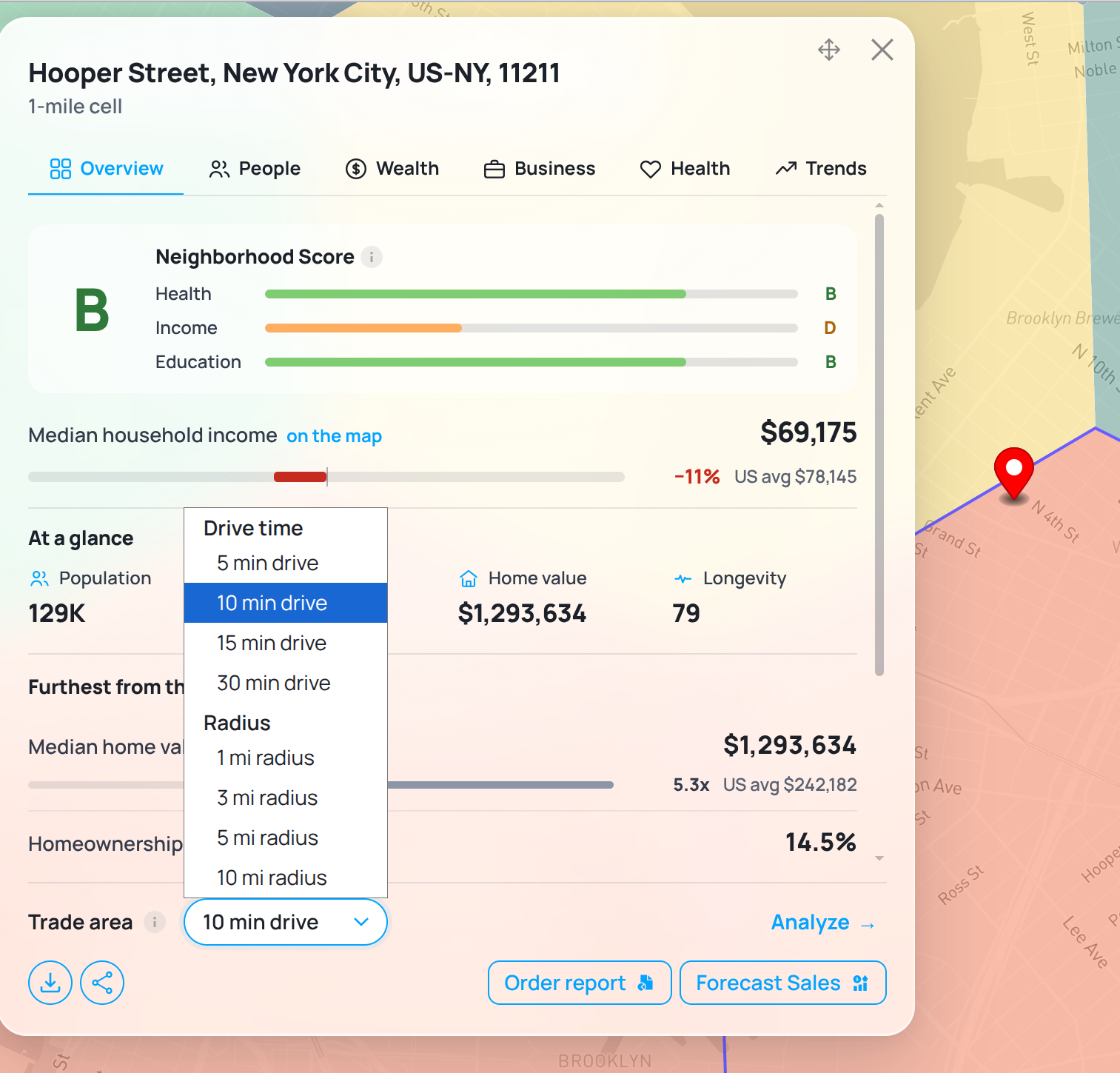This screenshot has width=1120, height=1073.
Task: Collapse the Trade area dropdown showing 10 min drive
Action: click(x=286, y=922)
